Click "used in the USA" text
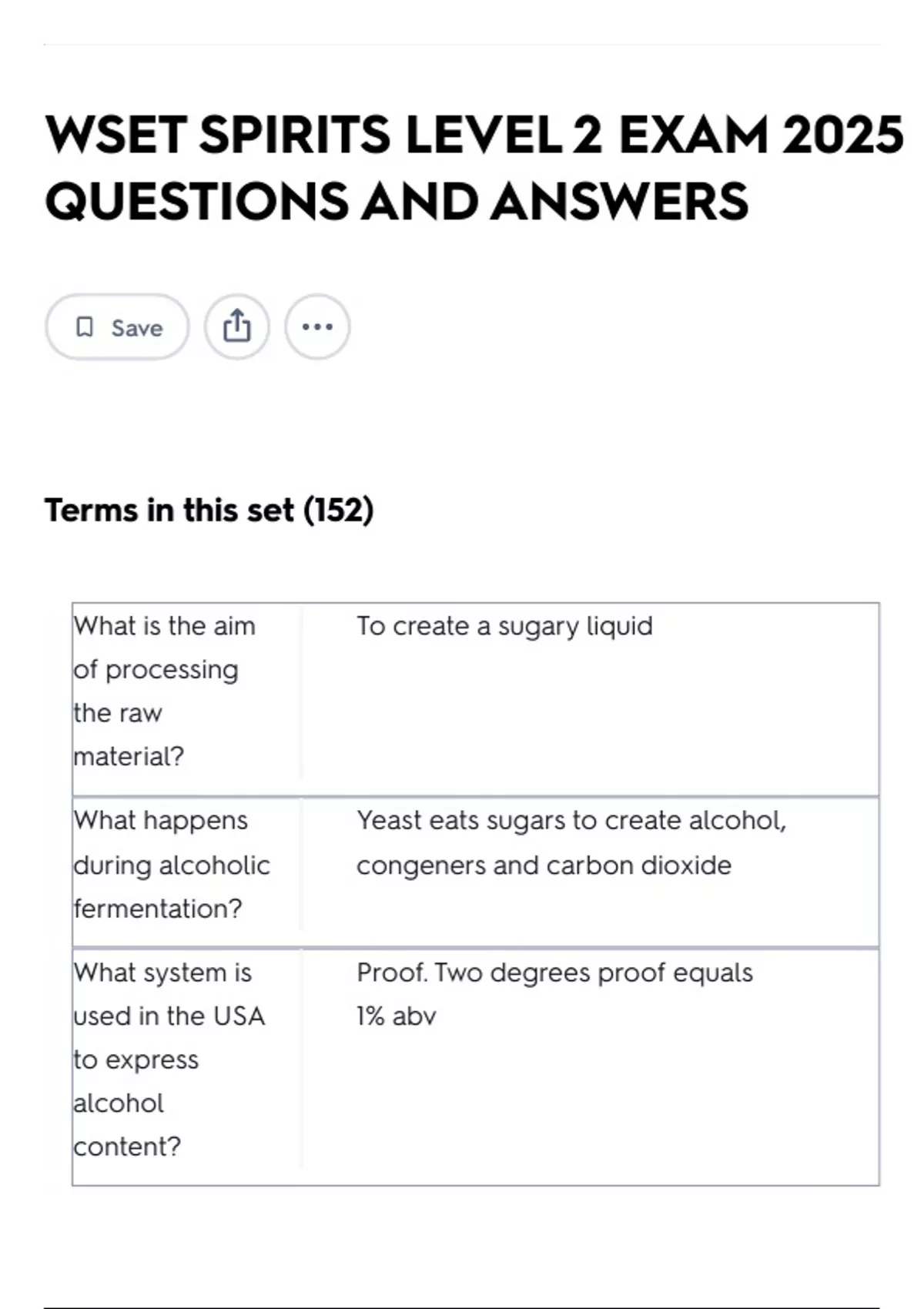The image size is (924, 1309). tap(169, 1016)
